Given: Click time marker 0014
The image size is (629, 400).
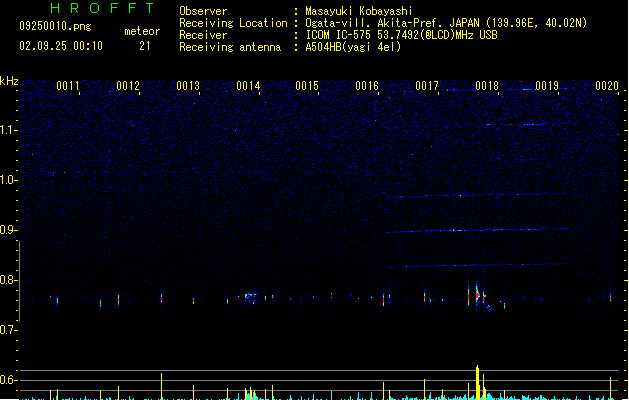Looking at the screenshot, I should pos(248,86).
